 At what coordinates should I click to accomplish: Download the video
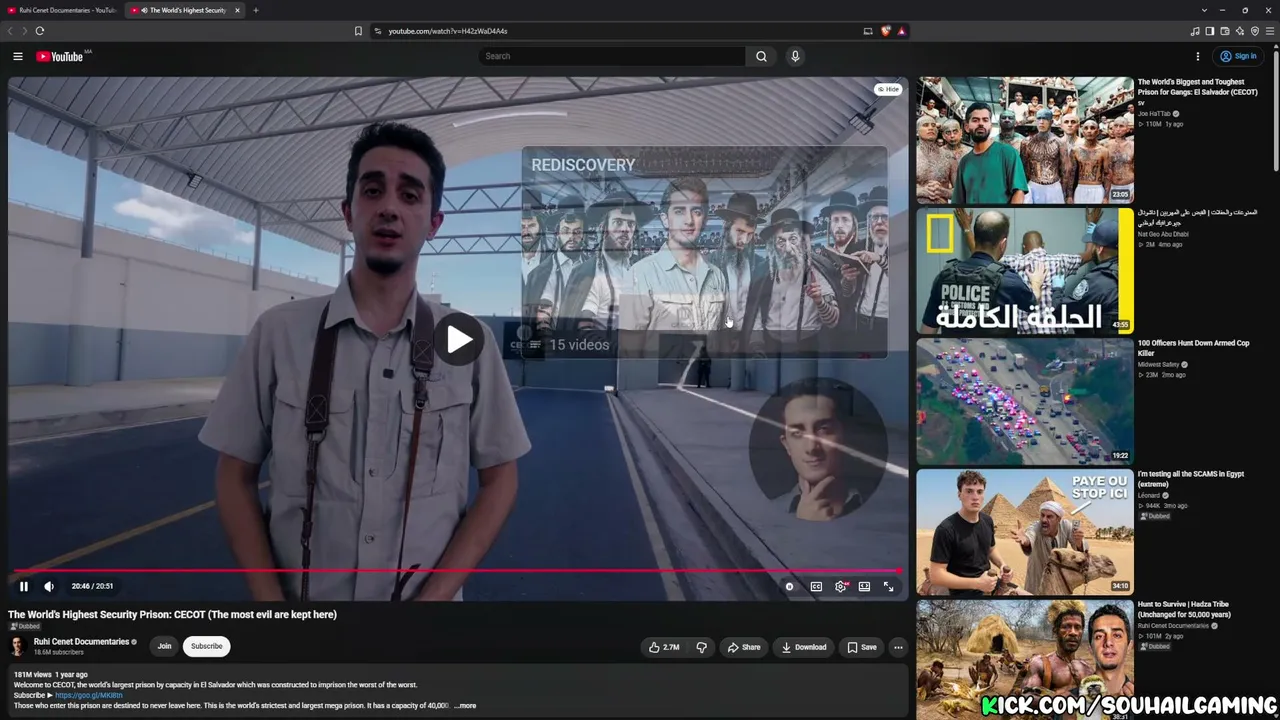tap(804, 647)
